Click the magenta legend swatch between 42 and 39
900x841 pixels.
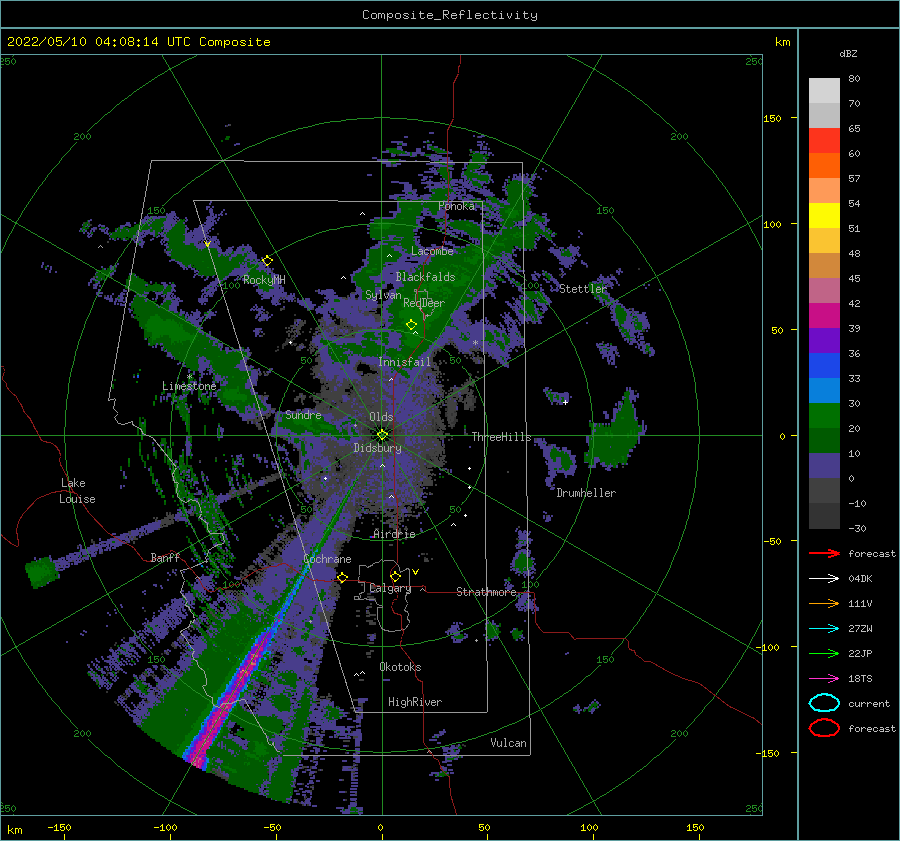[x=824, y=316]
